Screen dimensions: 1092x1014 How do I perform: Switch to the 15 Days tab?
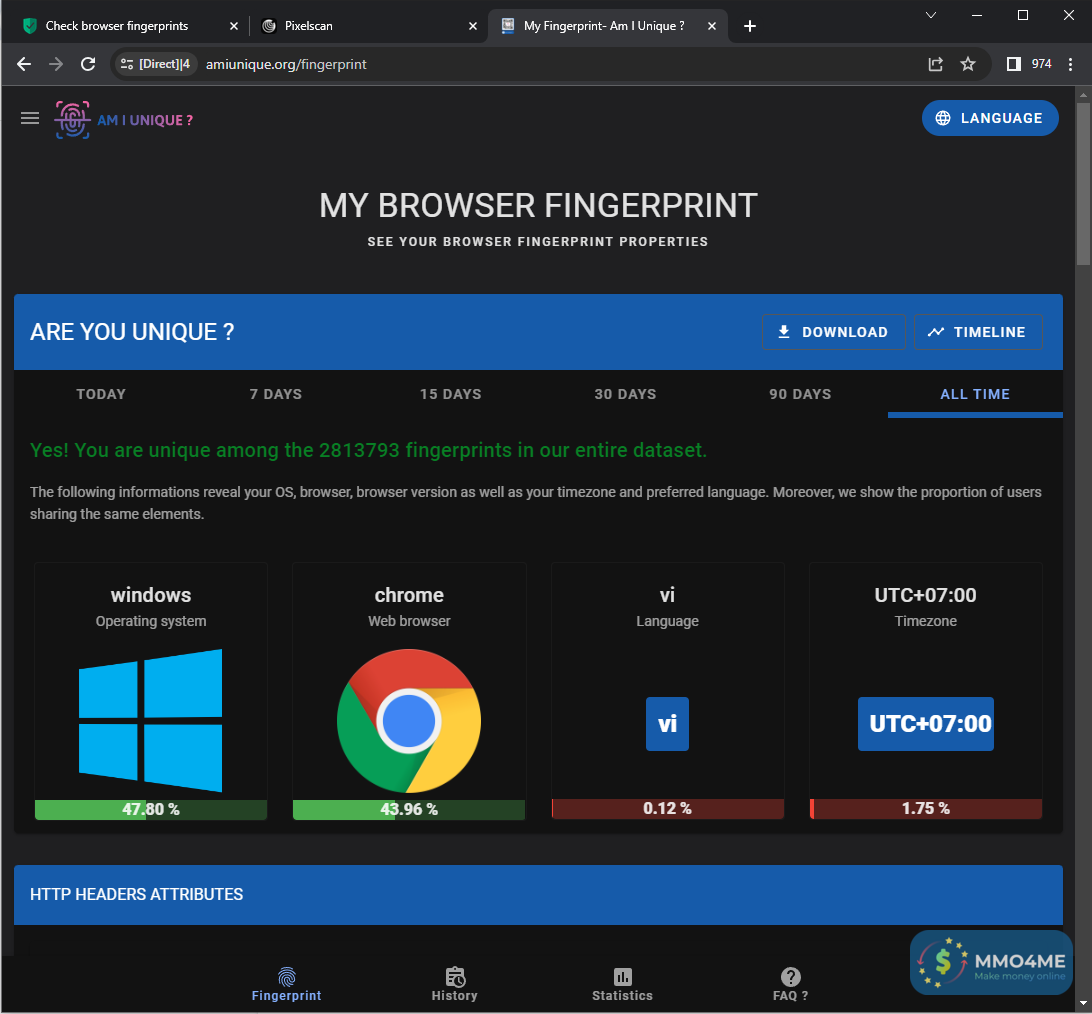click(451, 394)
